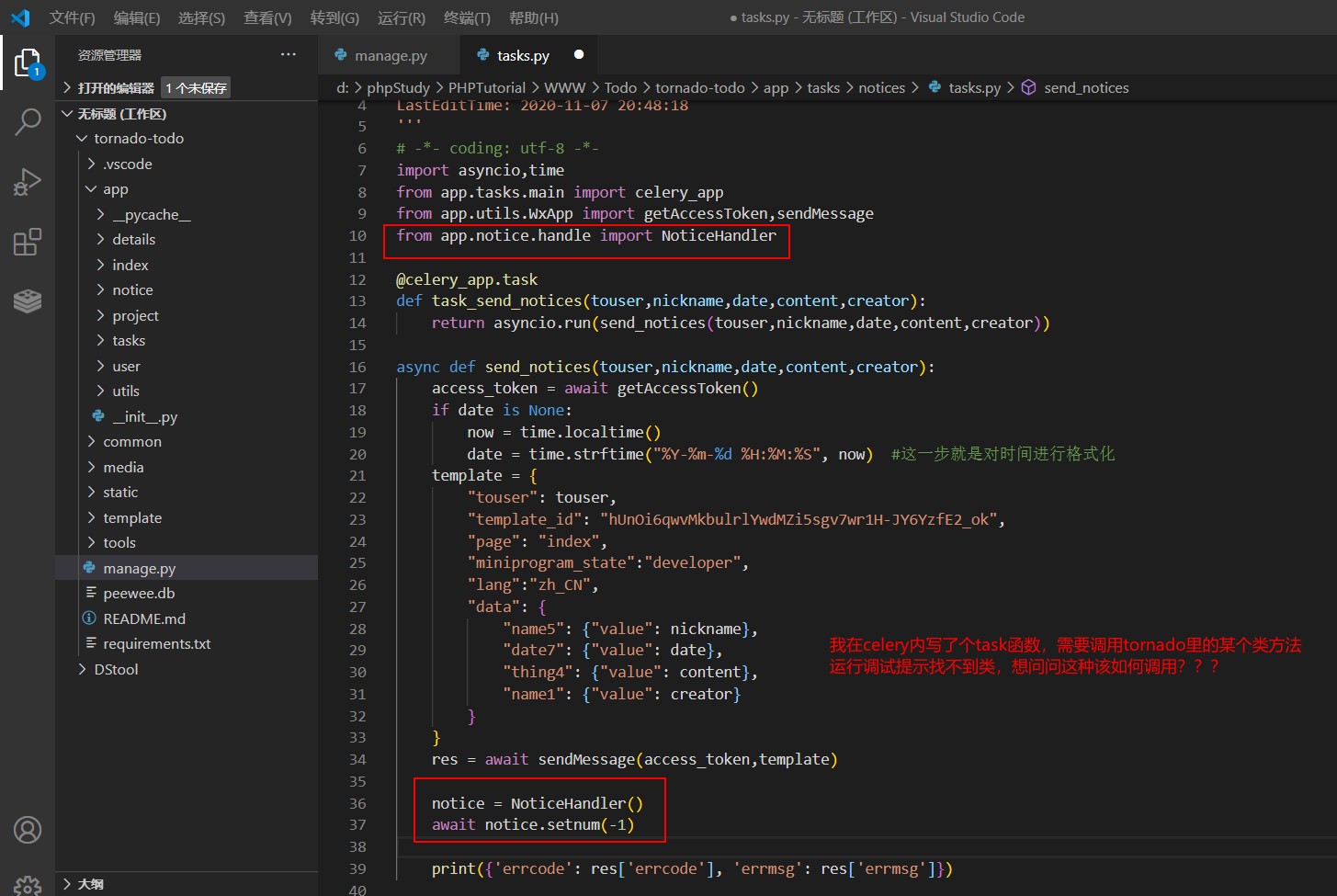
Task: Expand project folder
Action: pyautogui.click(x=135, y=315)
